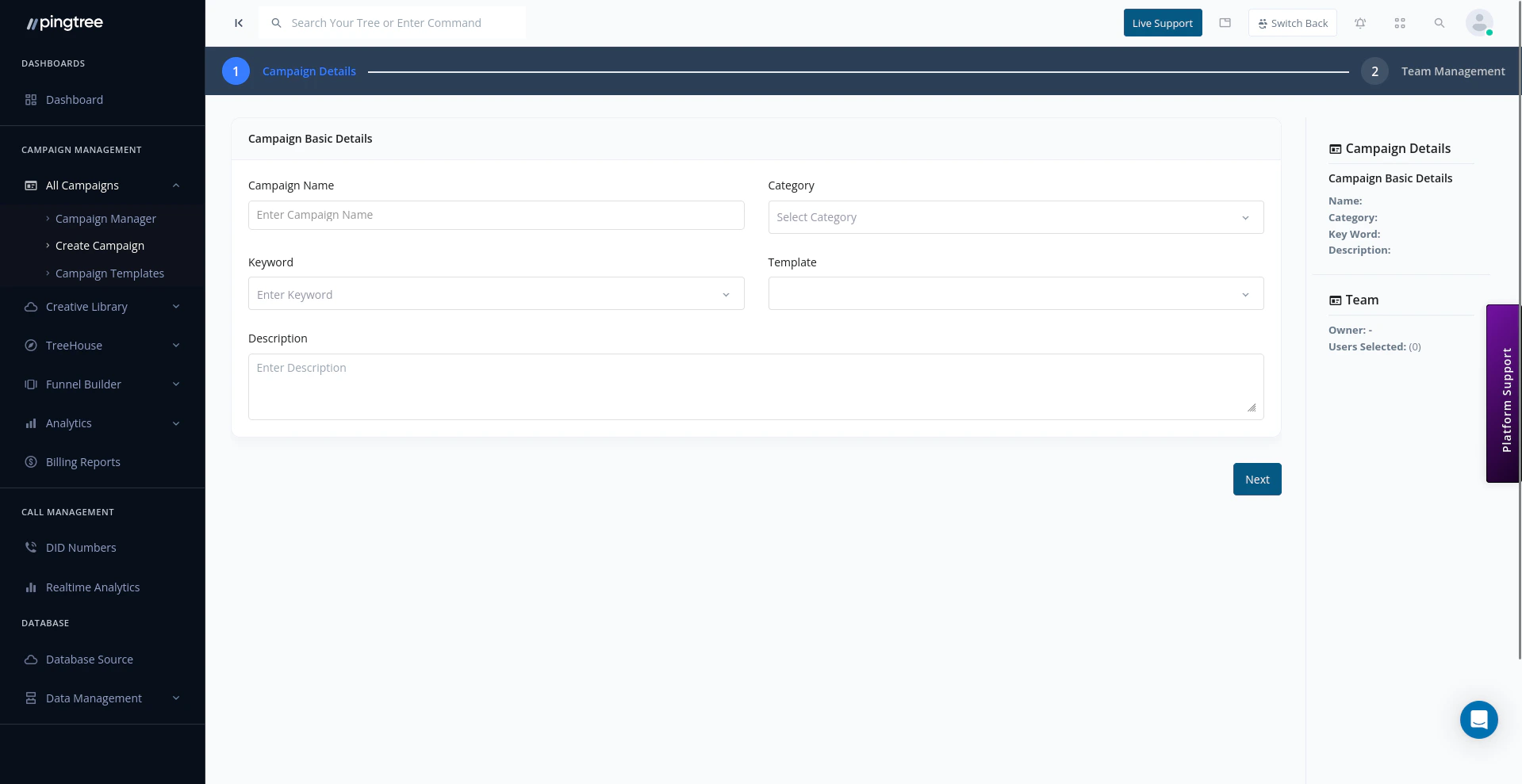Click the top-right search icon
Screen dimensions: 1522x784
[1440, 23]
